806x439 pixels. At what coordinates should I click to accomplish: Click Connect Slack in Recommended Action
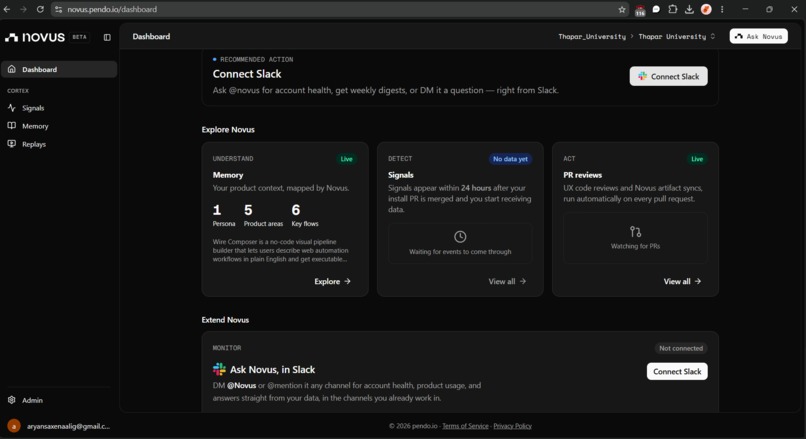tap(668, 76)
